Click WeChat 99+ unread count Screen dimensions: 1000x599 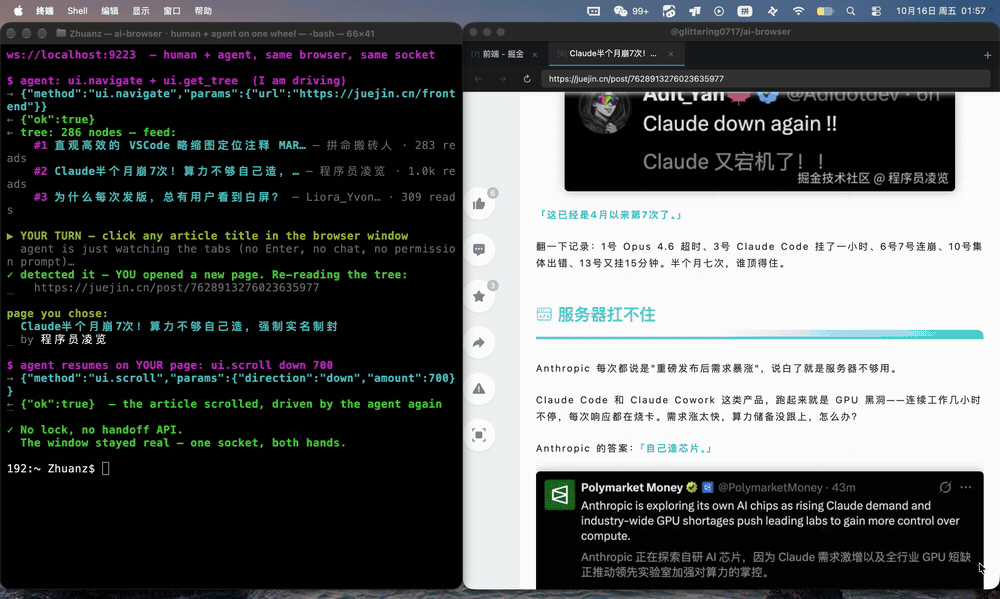pyautogui.click(x=640, y=11)
